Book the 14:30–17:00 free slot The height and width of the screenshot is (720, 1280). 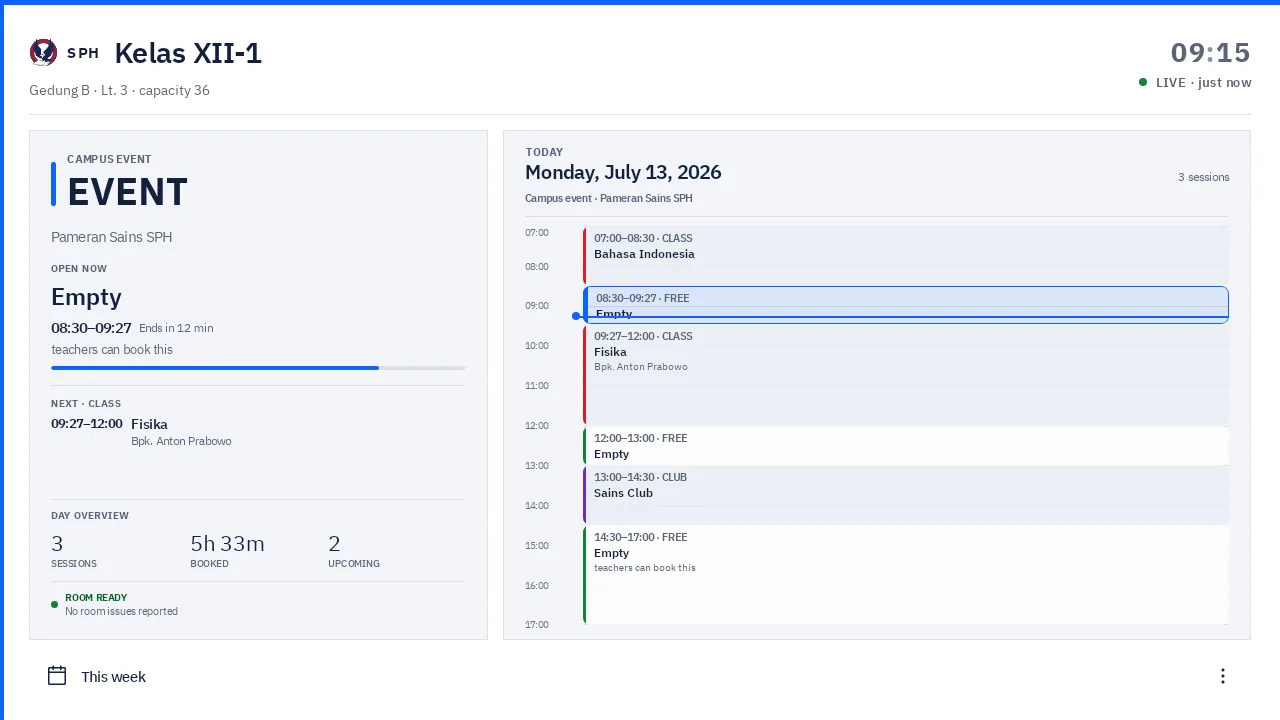tap(906, 575)
